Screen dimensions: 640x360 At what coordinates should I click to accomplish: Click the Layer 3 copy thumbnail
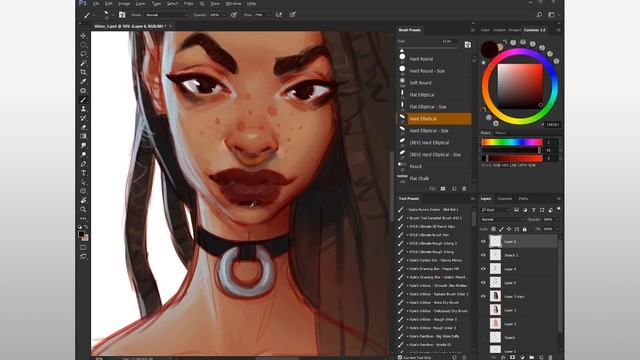[495, 296]
